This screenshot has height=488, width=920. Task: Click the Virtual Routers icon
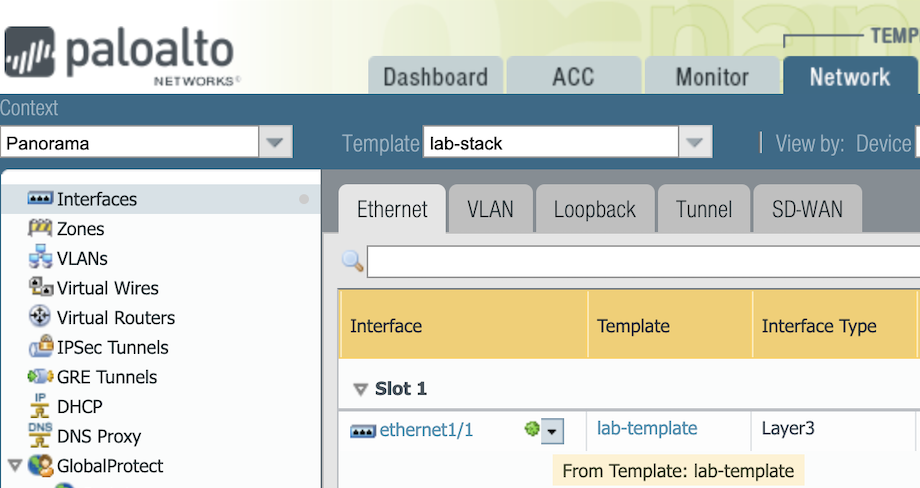[40, 318]
